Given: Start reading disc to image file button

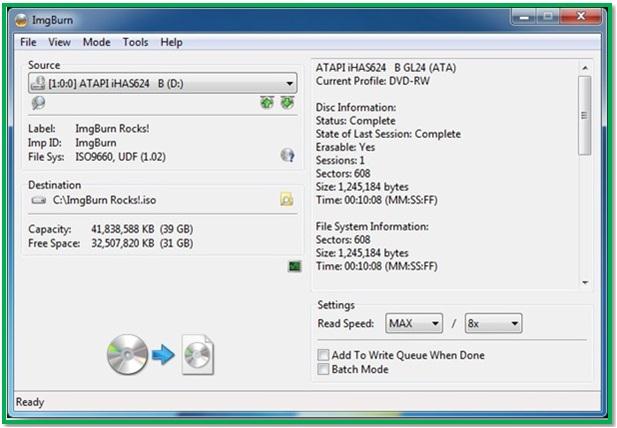Looking at the screenshot, I should pyautogui.click(x=161, y=354).
